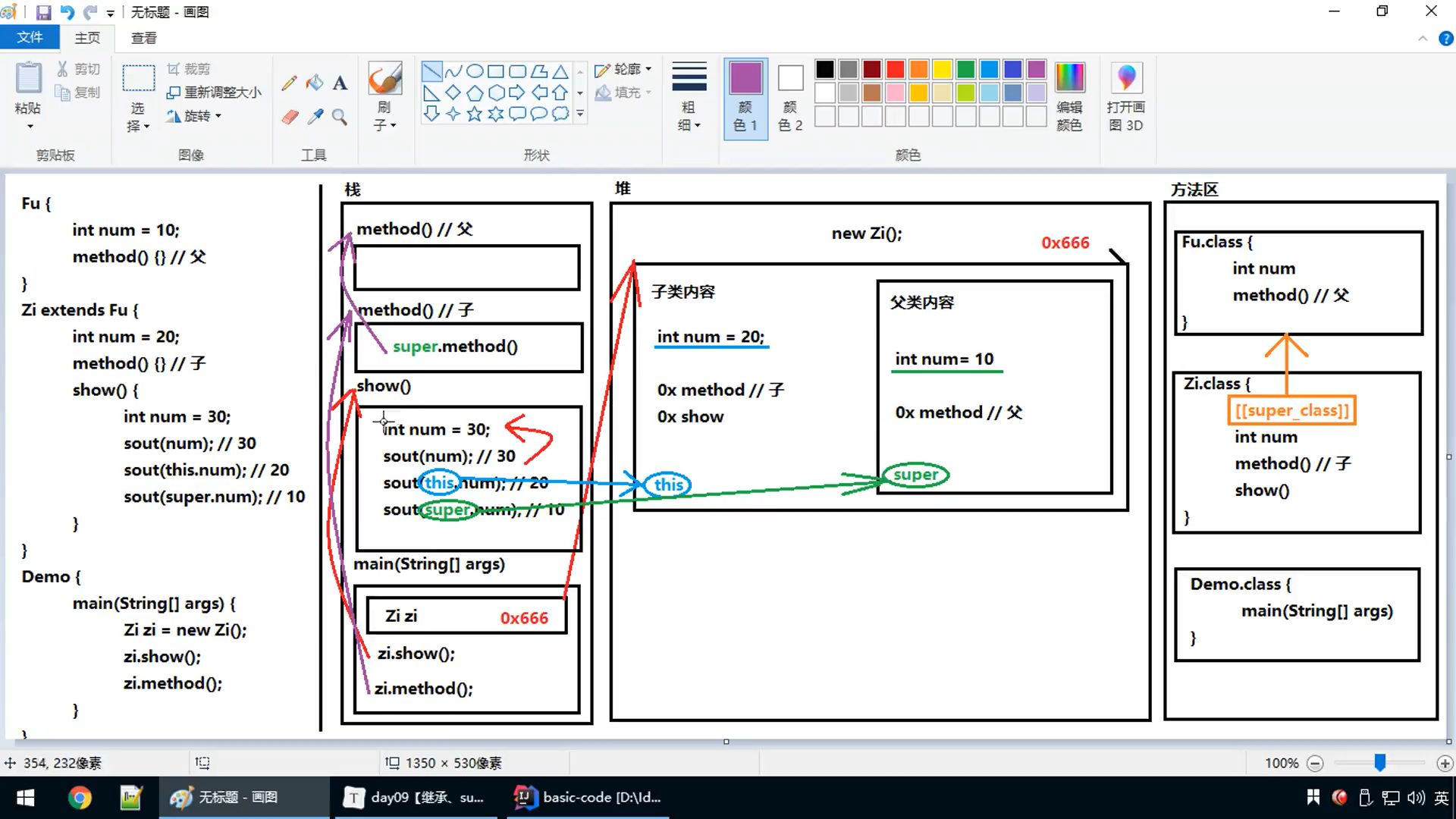Select the Color picker eyedropper tool
This screenshot has width=1456, height=819.
[x=315, y=117]
